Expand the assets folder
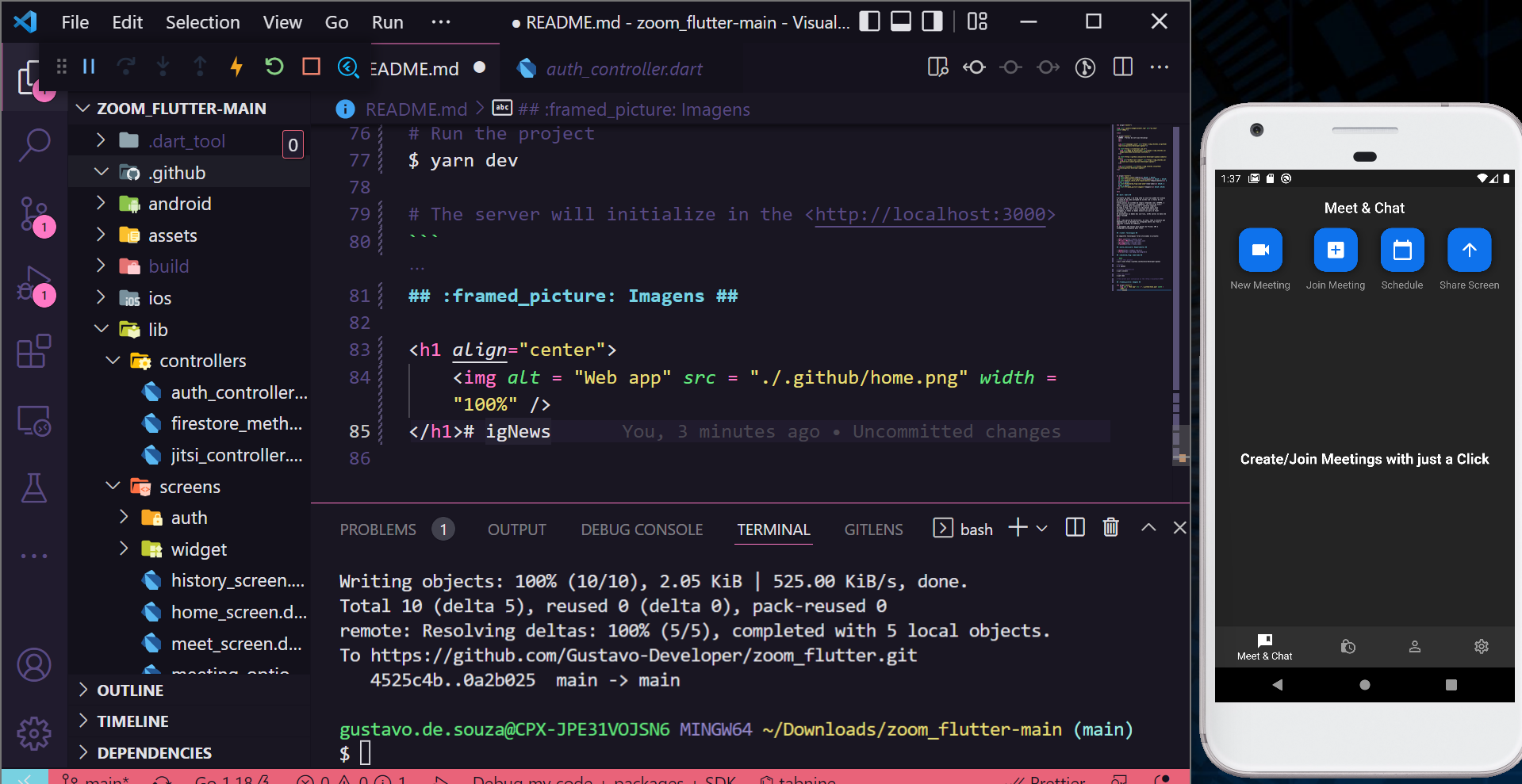Screen dimensions: 1522x784 tap(189, 235)
